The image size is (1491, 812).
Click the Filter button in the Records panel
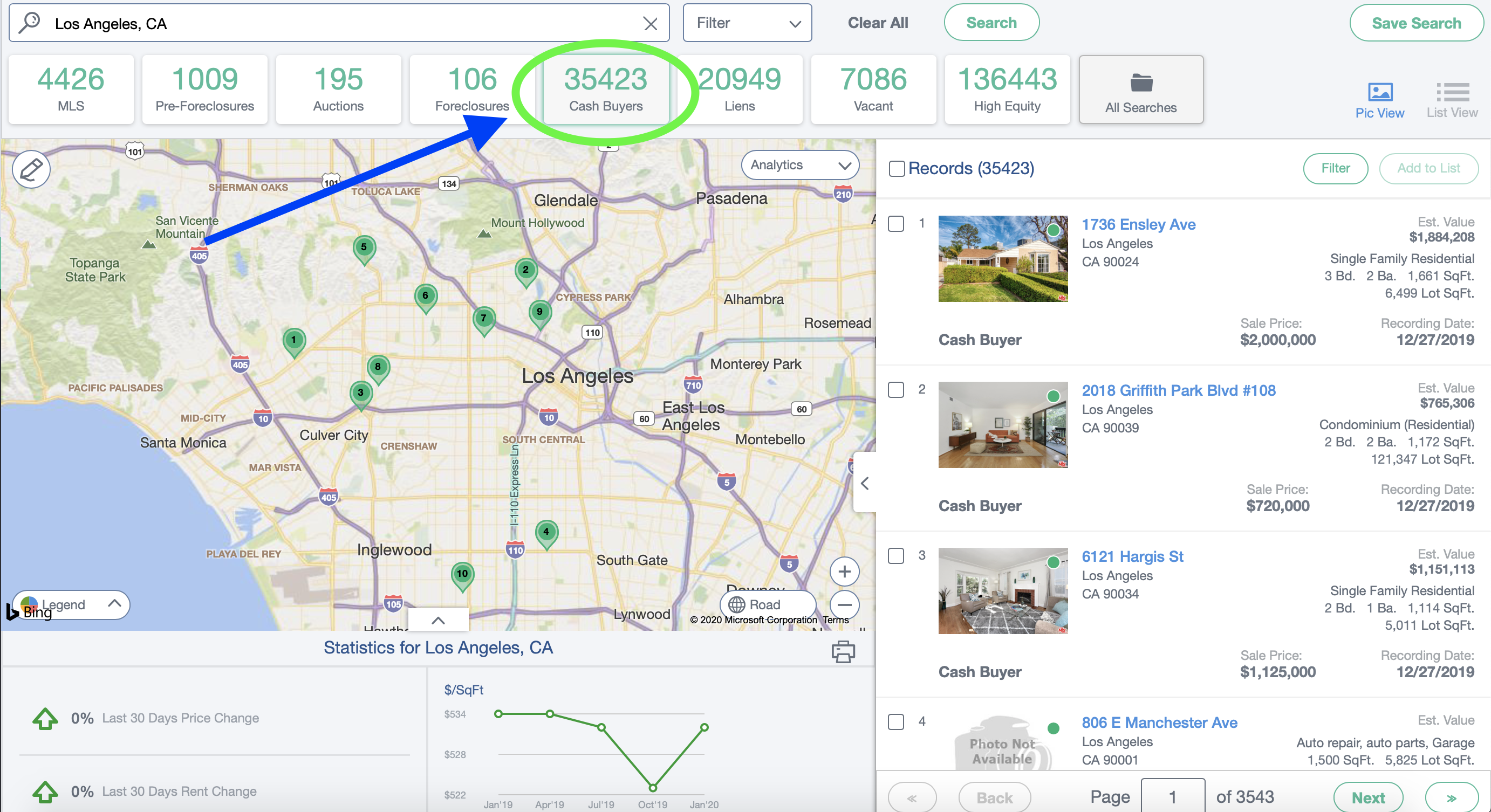(1335, 168)
